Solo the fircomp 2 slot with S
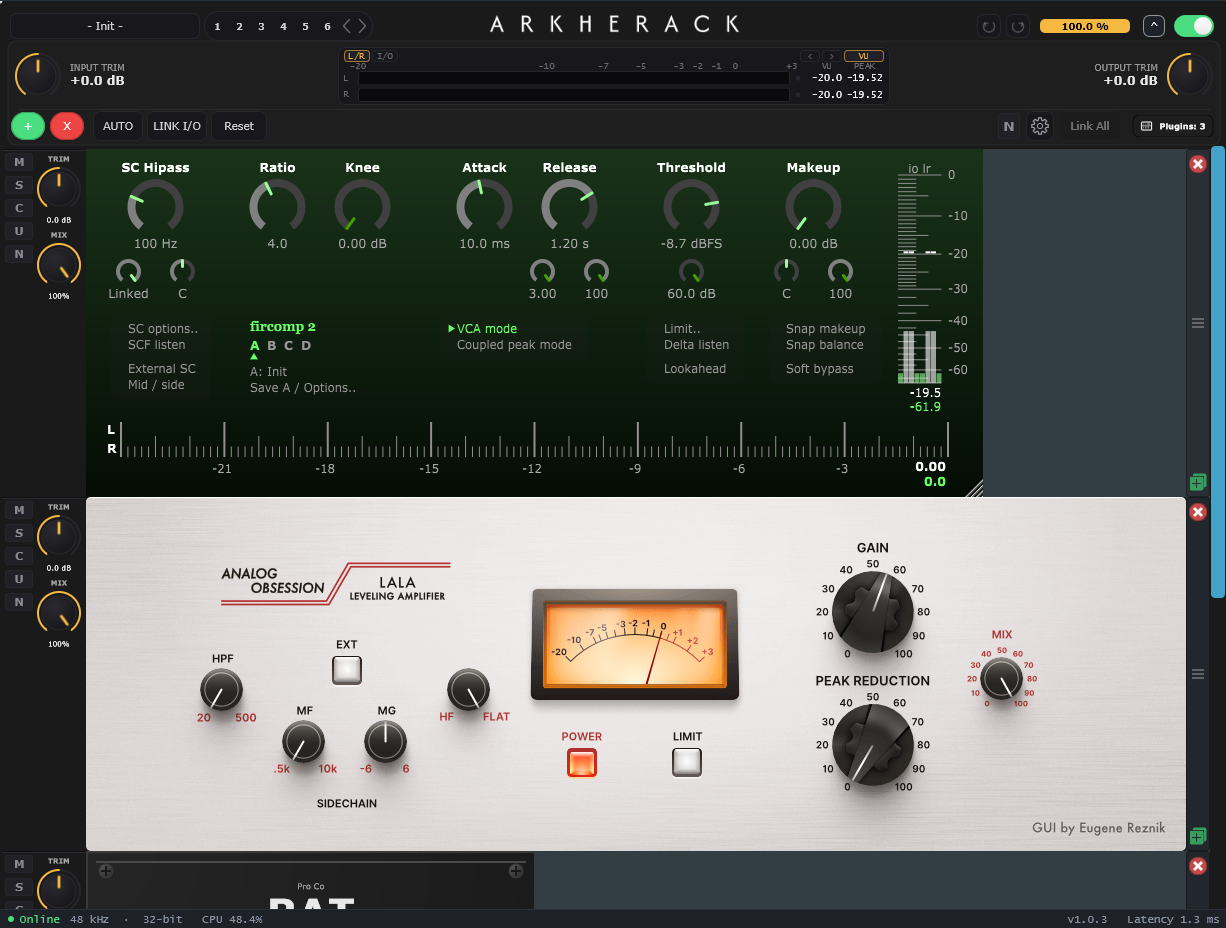Image resolution: width=1226 pixels, height=928 pixels. point(19,185)
